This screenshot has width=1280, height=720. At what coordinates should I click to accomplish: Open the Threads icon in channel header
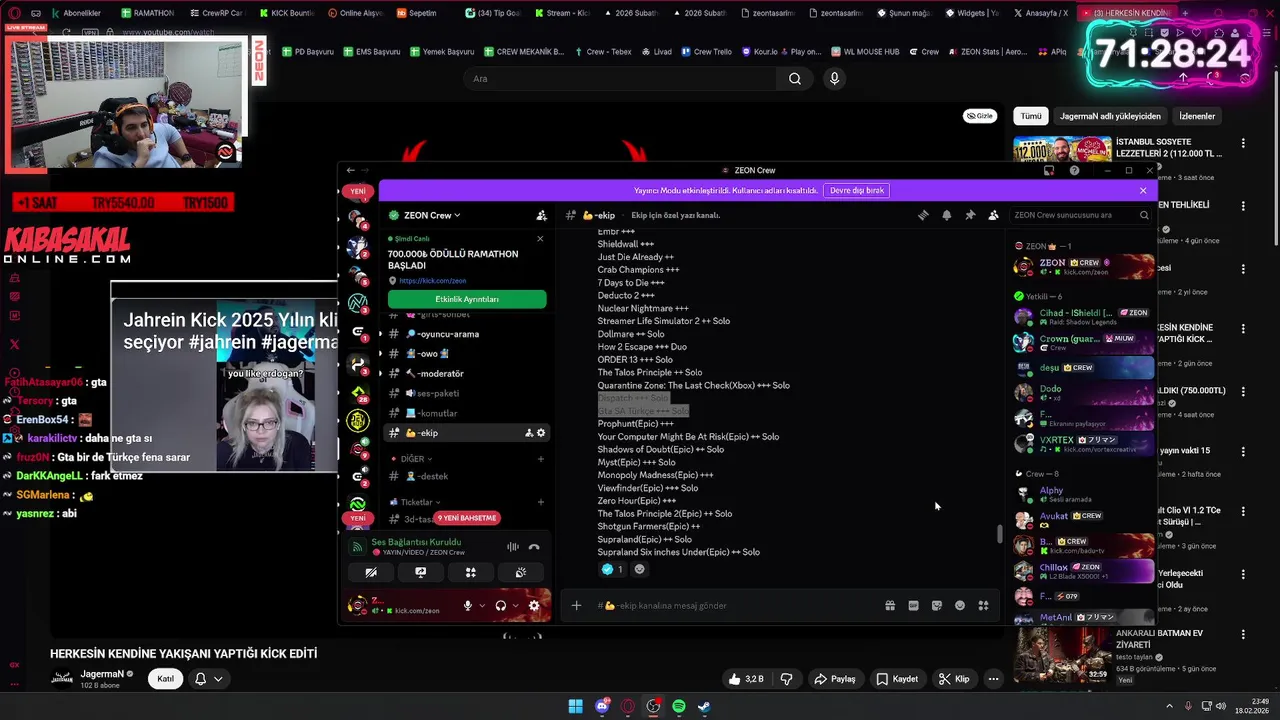point(923,215)
